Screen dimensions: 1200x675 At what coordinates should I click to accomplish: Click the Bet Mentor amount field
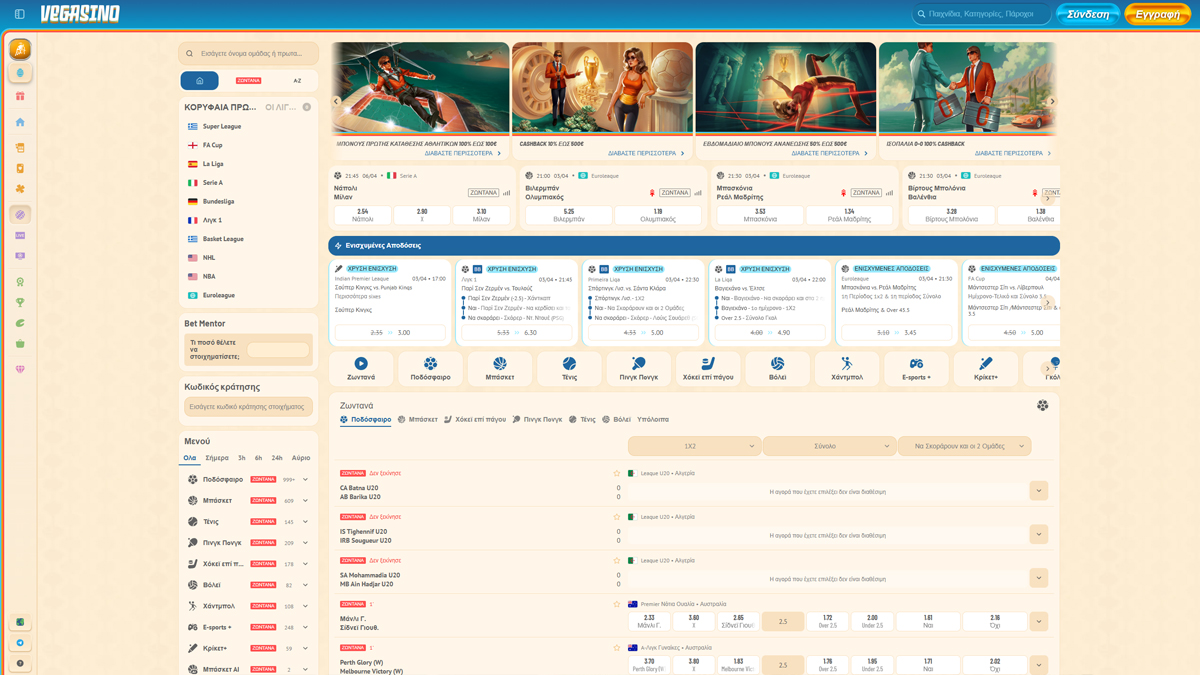277,348
